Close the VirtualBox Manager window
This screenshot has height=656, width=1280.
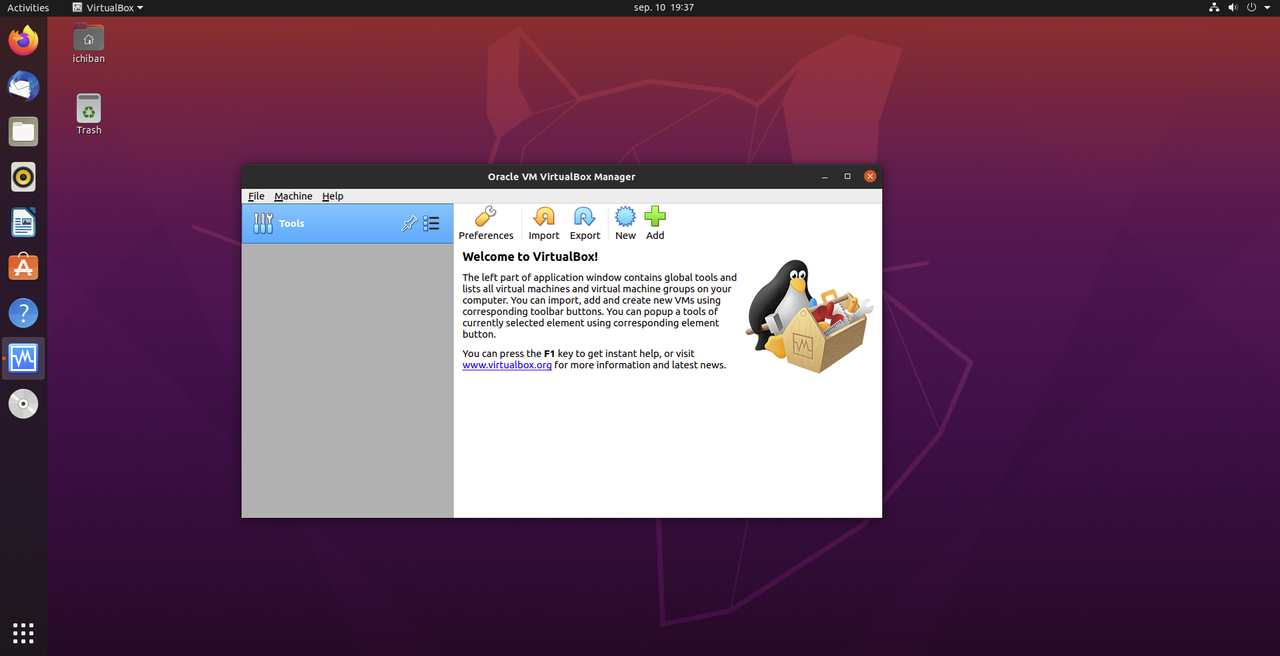[870, 177]
